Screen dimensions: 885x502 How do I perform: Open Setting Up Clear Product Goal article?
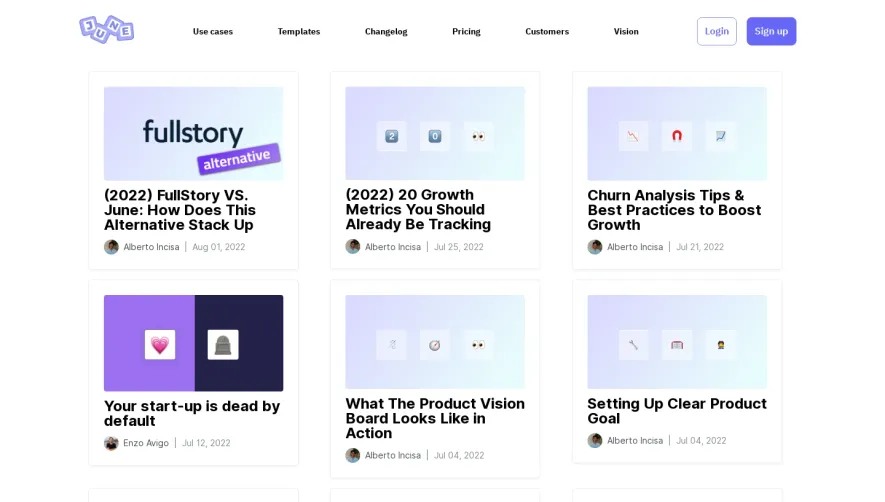(677, 411)
